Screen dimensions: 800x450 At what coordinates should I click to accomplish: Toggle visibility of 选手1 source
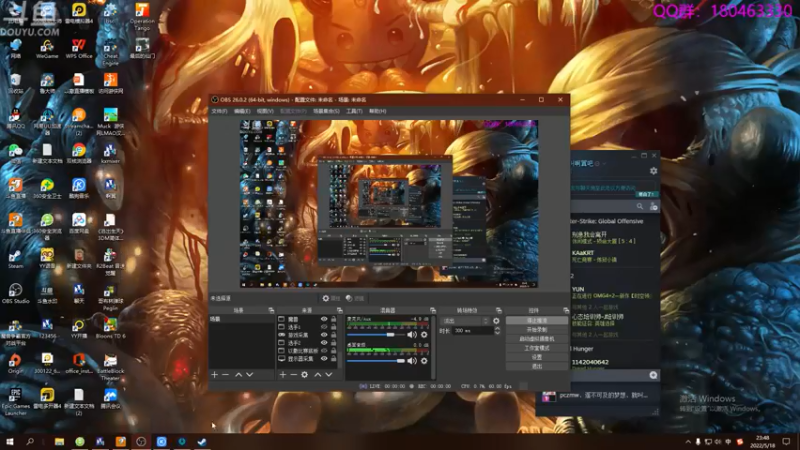coord(323,327)
